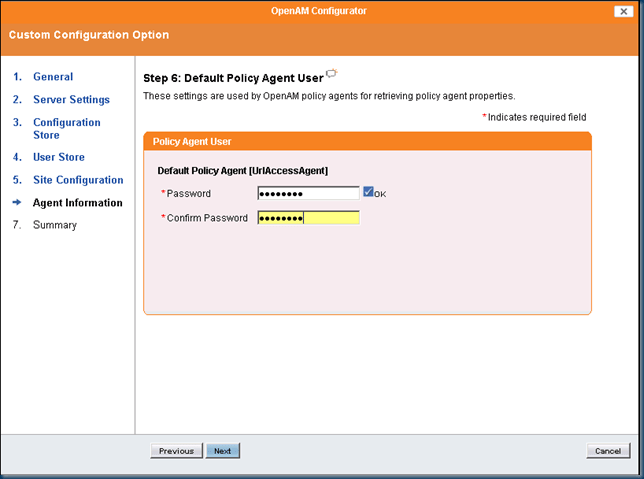
Task: Select the Agent Information step label
Action: pos(77,203)
